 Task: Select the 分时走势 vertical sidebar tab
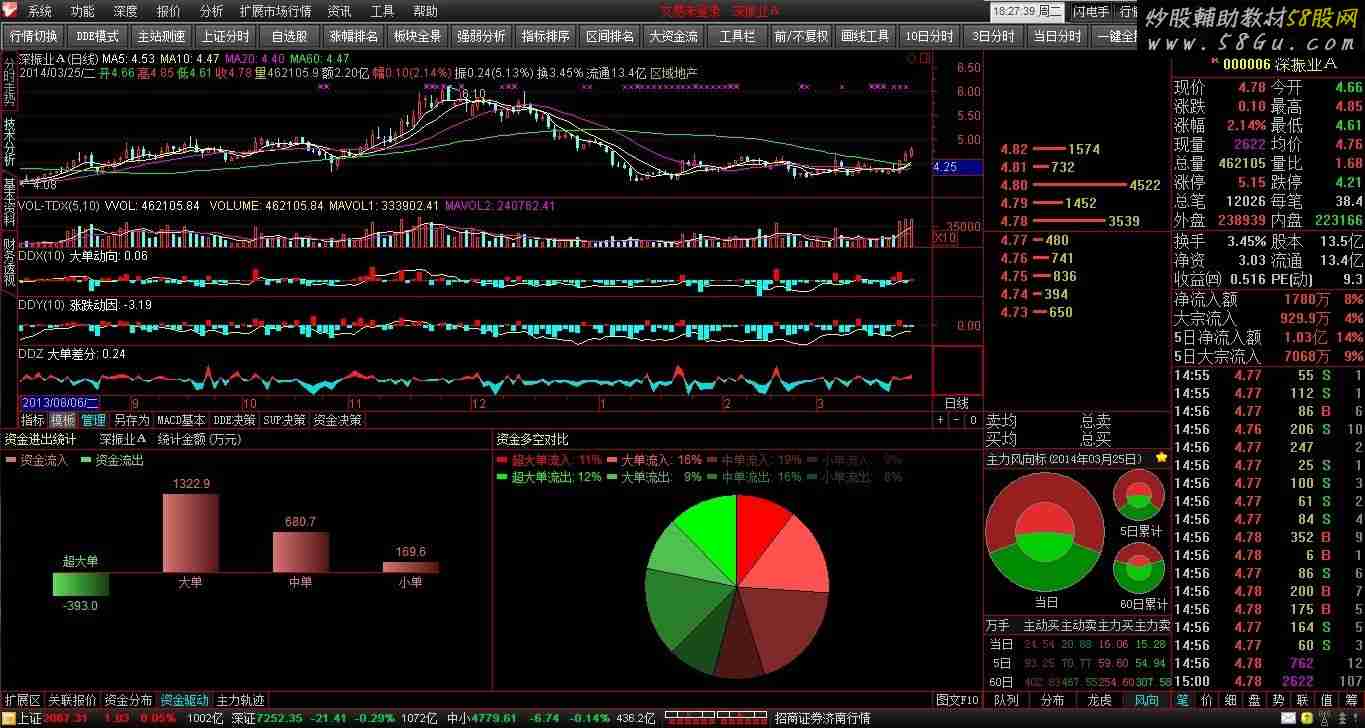tap(9, 80)
